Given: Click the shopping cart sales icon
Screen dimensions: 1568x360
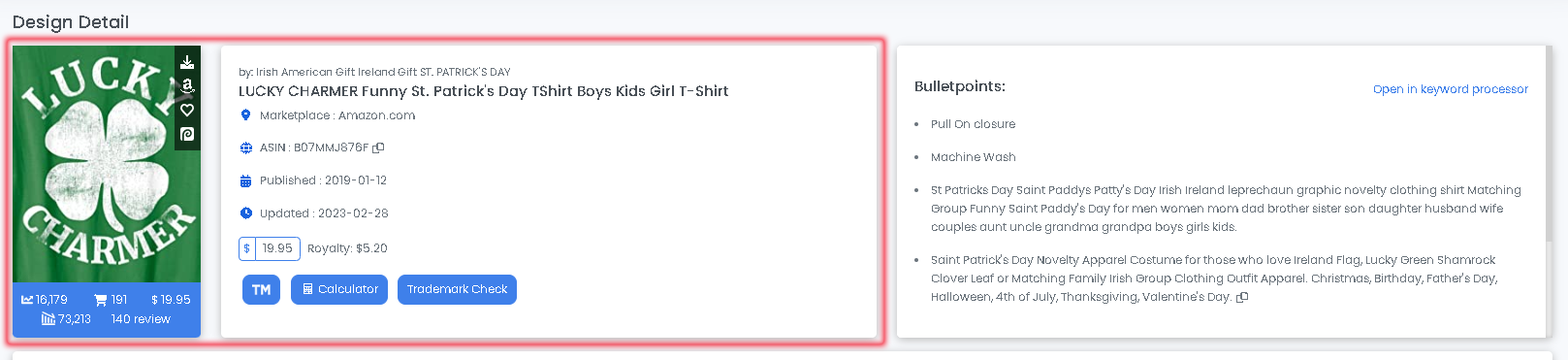Looking at the screenshot, I should (100, 300).
